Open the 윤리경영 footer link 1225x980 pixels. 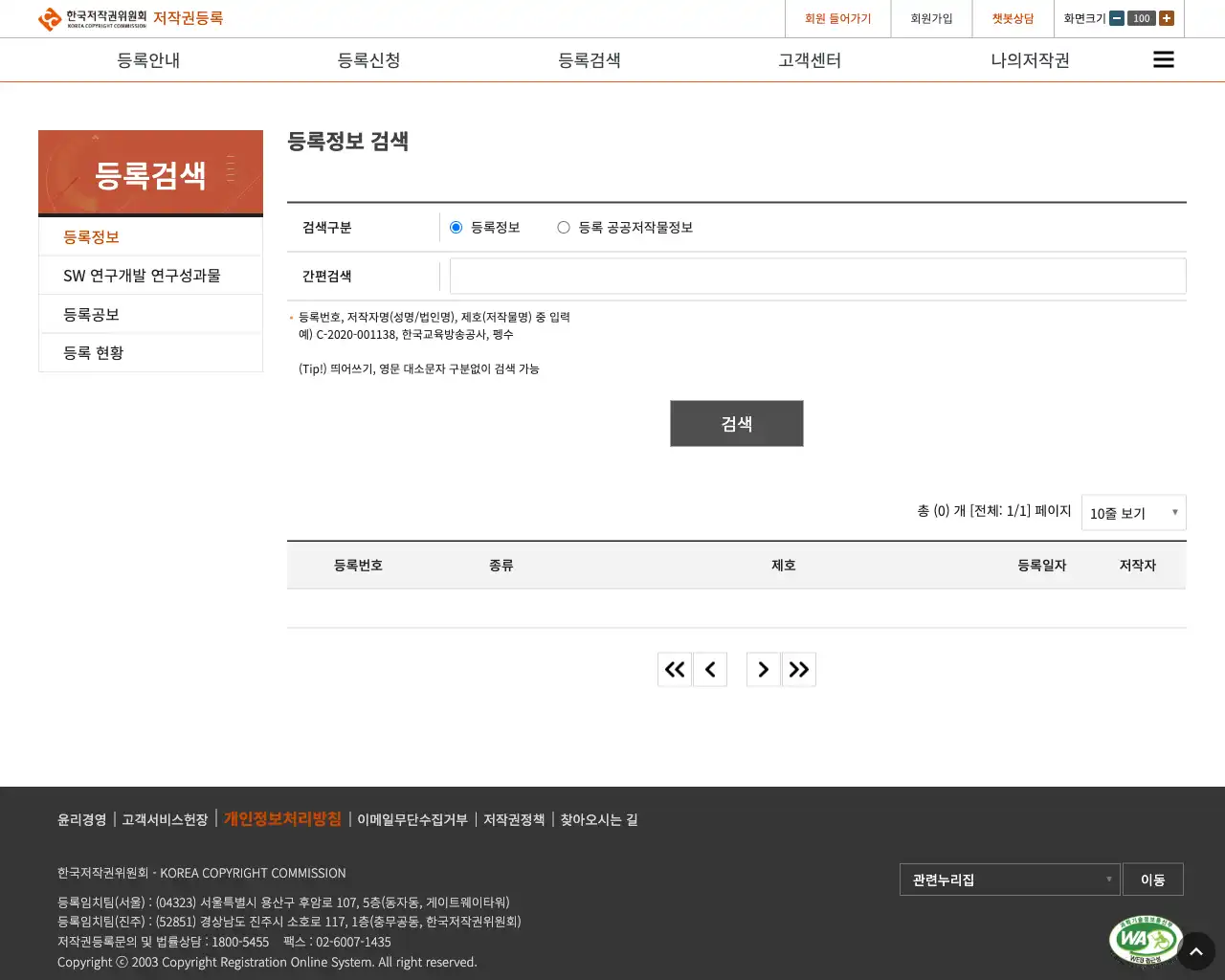click(81, 819)
